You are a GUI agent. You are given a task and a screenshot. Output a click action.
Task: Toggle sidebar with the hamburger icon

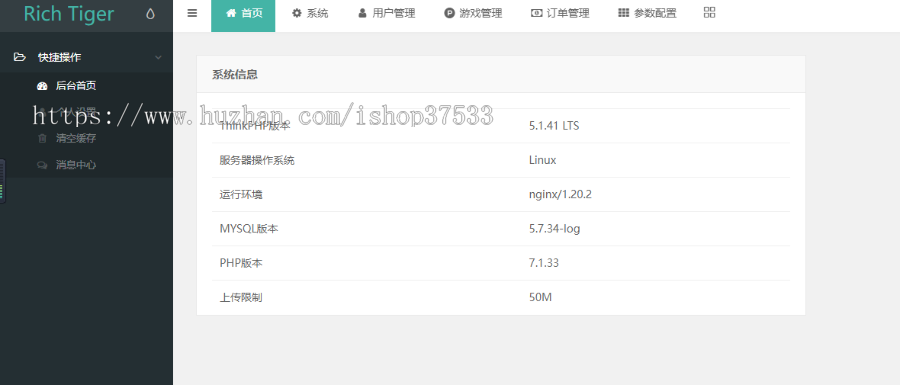tap(192, 13)
